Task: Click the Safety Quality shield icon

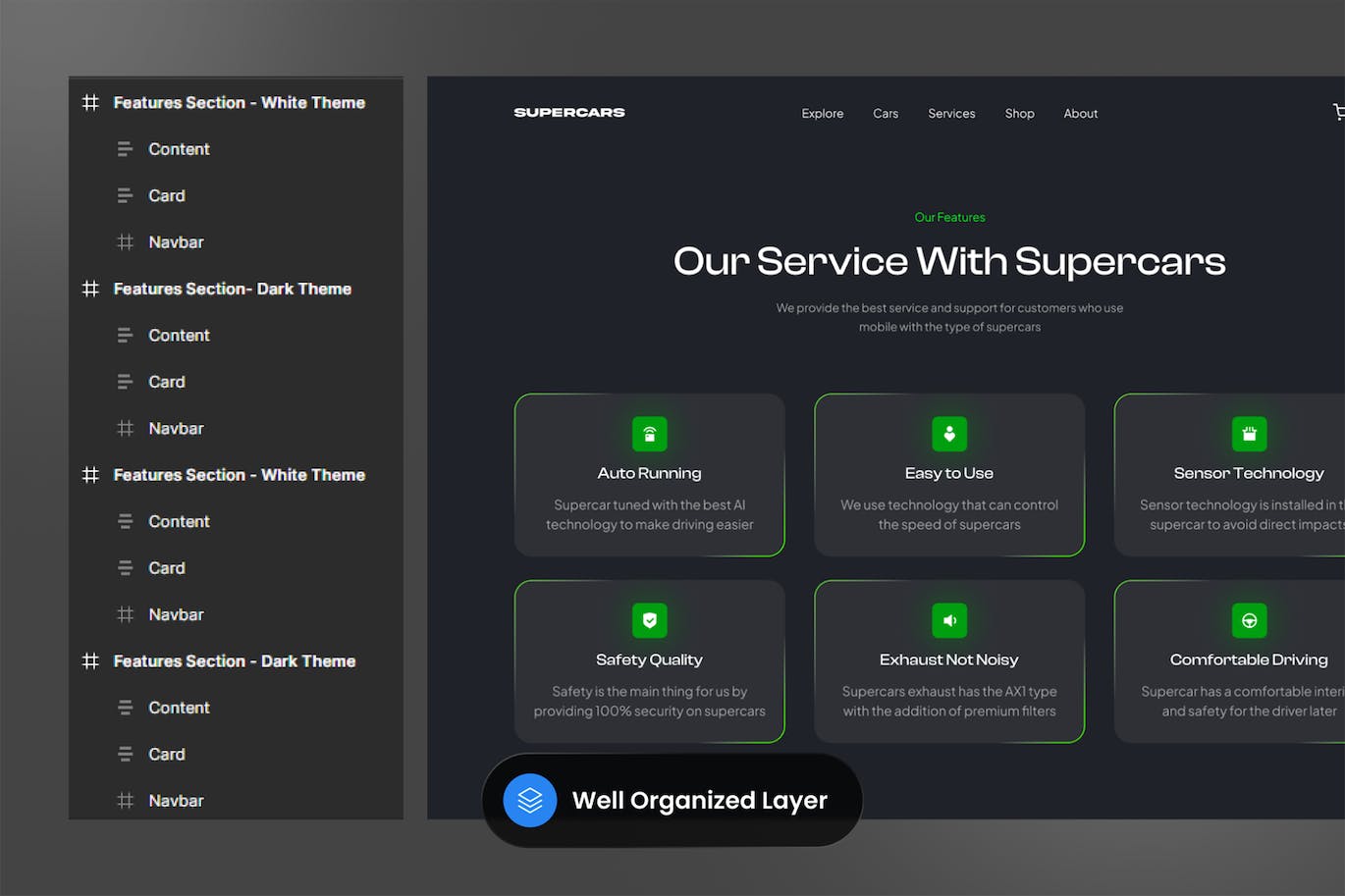Action: coord(649,620)
